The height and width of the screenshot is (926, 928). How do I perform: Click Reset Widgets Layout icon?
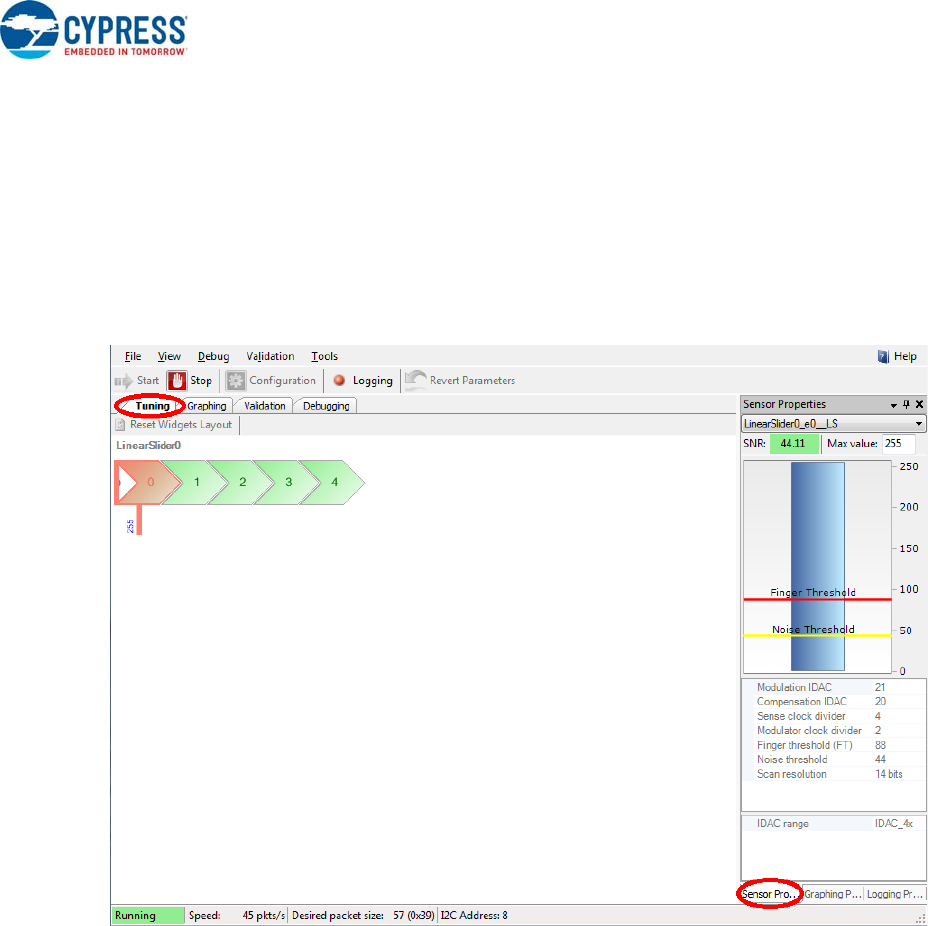(x=121, y=425)
